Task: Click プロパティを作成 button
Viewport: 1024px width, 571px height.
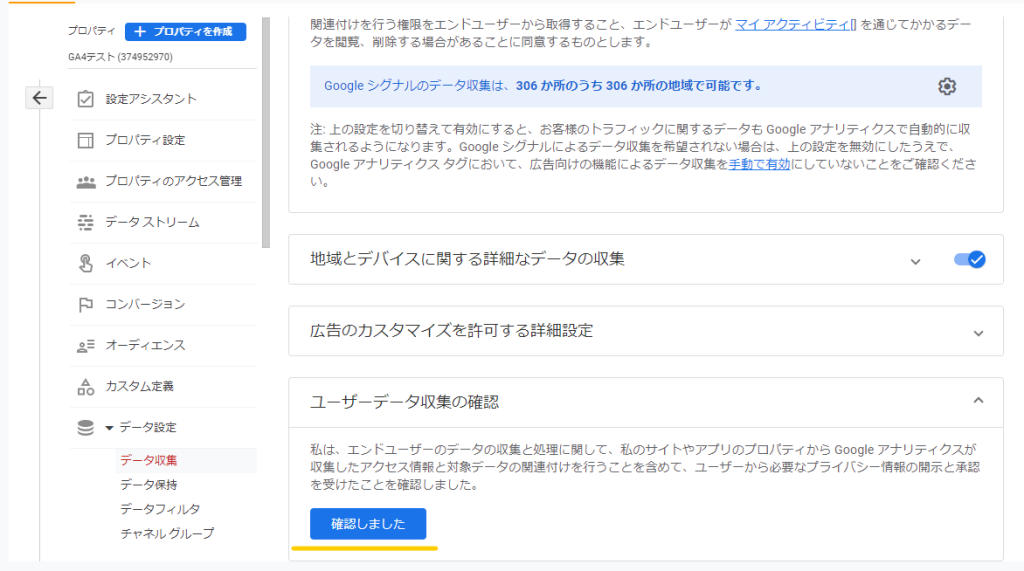Action: tap(185, 31)
